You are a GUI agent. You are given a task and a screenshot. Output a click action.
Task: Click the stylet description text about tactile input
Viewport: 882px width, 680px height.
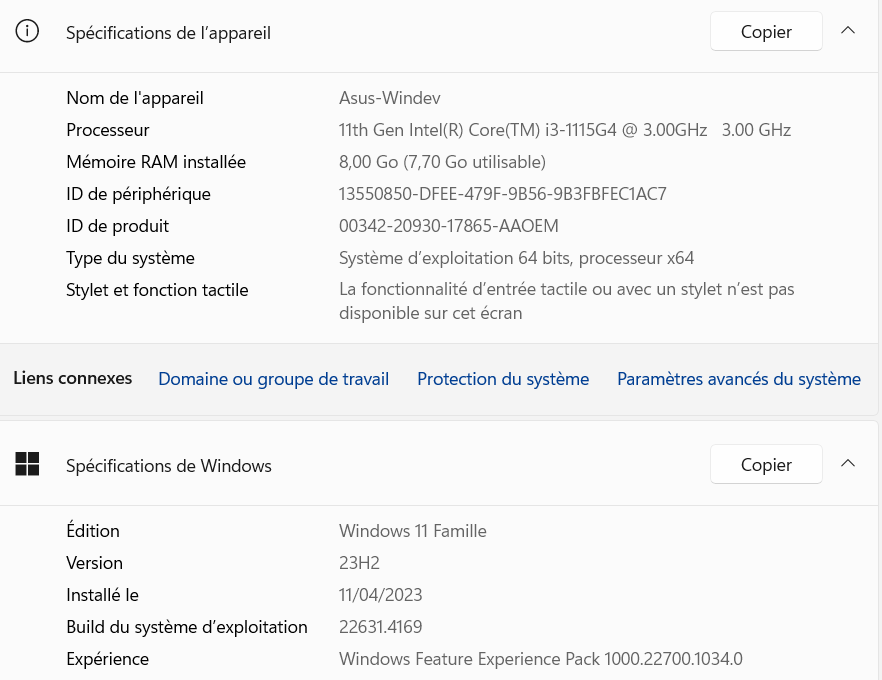tap(566, 301)
